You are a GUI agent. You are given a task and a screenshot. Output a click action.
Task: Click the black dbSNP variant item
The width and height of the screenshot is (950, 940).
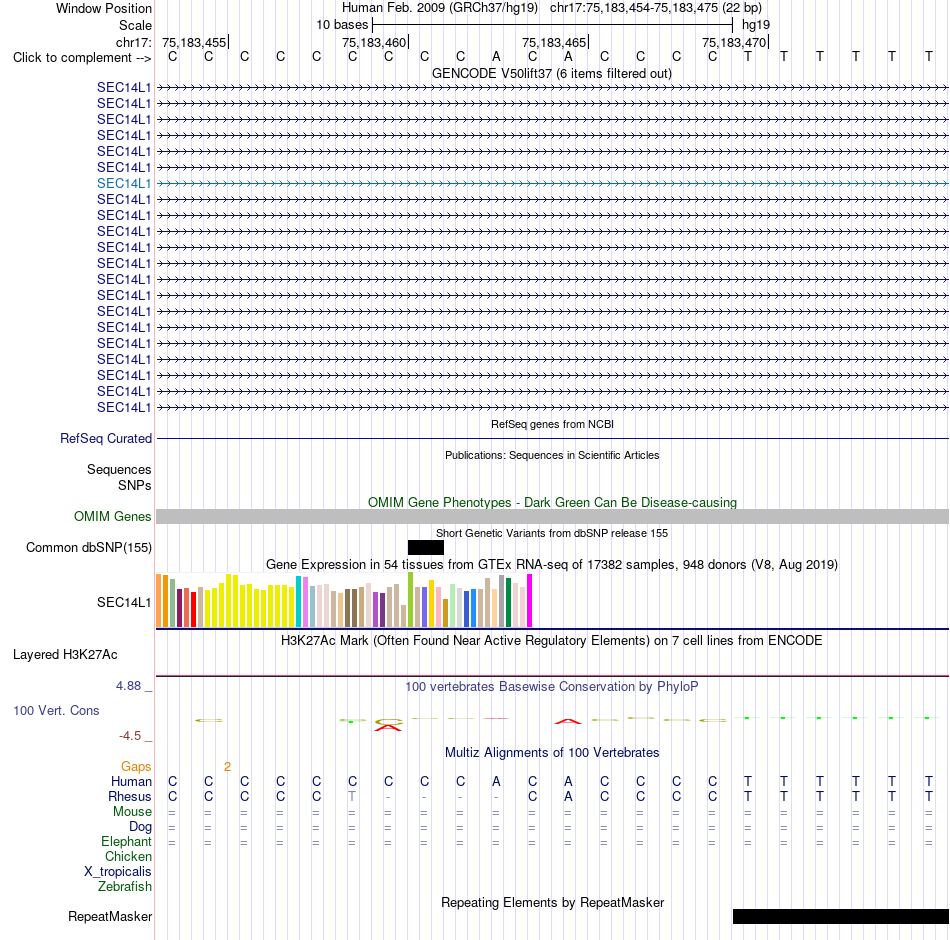[426, 547]
